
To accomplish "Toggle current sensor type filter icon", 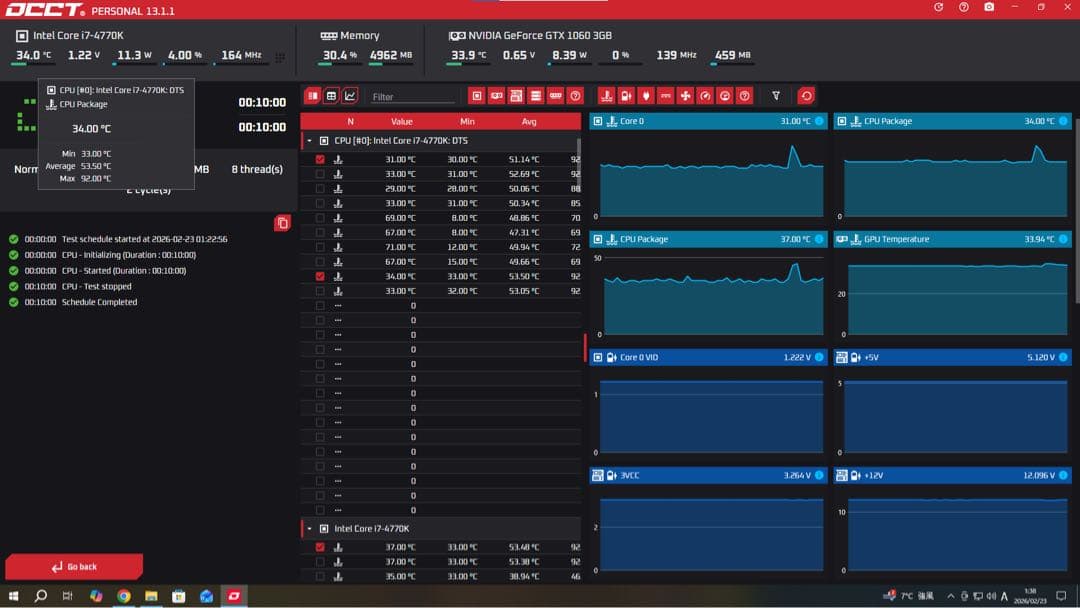I will click(x=665, y=96).
